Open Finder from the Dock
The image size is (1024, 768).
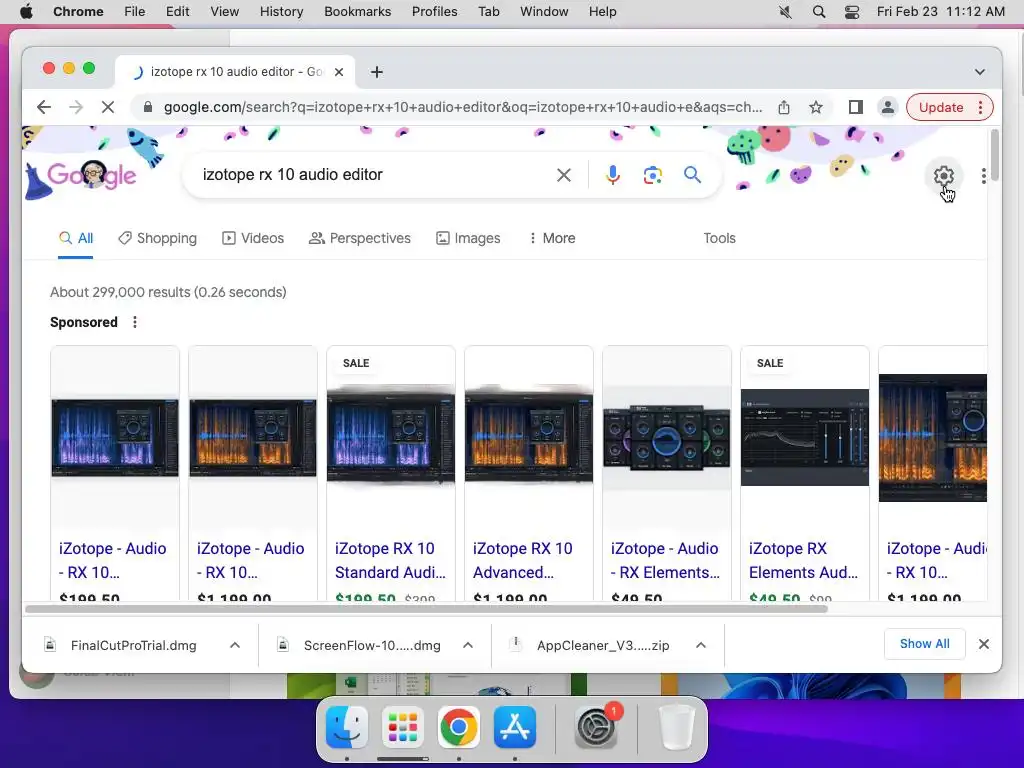tap(347, 727)
